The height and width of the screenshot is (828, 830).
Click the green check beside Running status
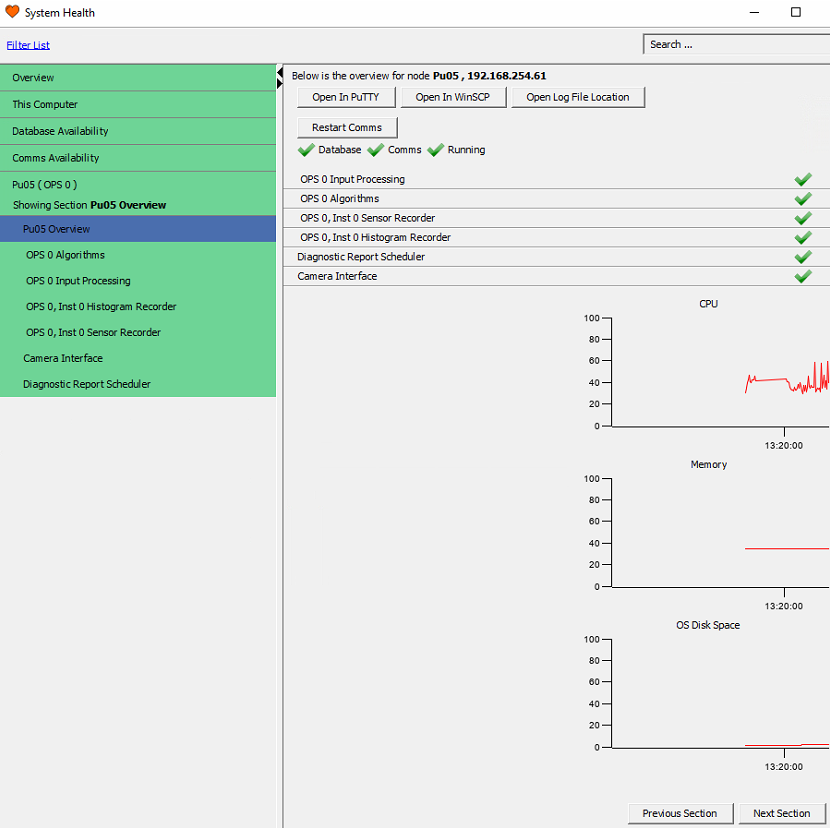tap(436, 150)
